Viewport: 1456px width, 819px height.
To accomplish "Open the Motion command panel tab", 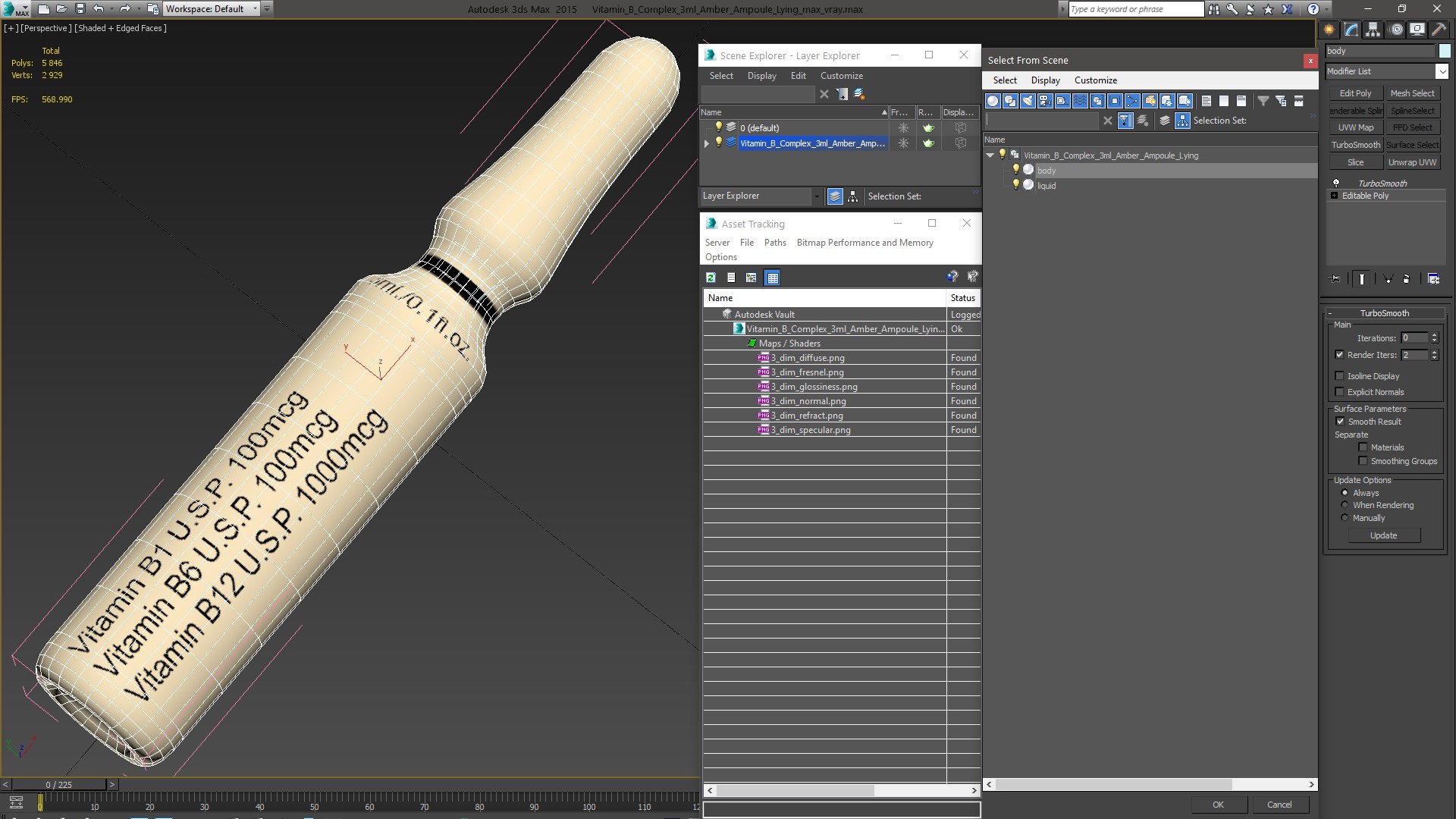I will (x=1395, y=30).
